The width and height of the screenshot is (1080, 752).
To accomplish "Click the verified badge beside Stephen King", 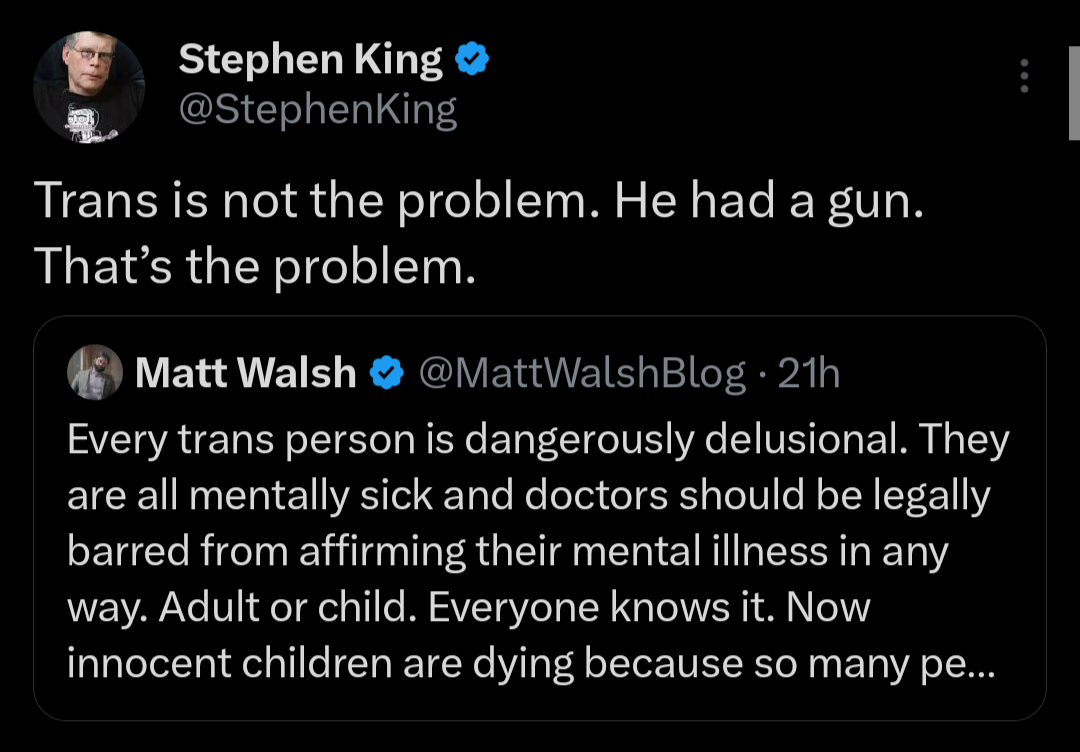I will 472,59.
